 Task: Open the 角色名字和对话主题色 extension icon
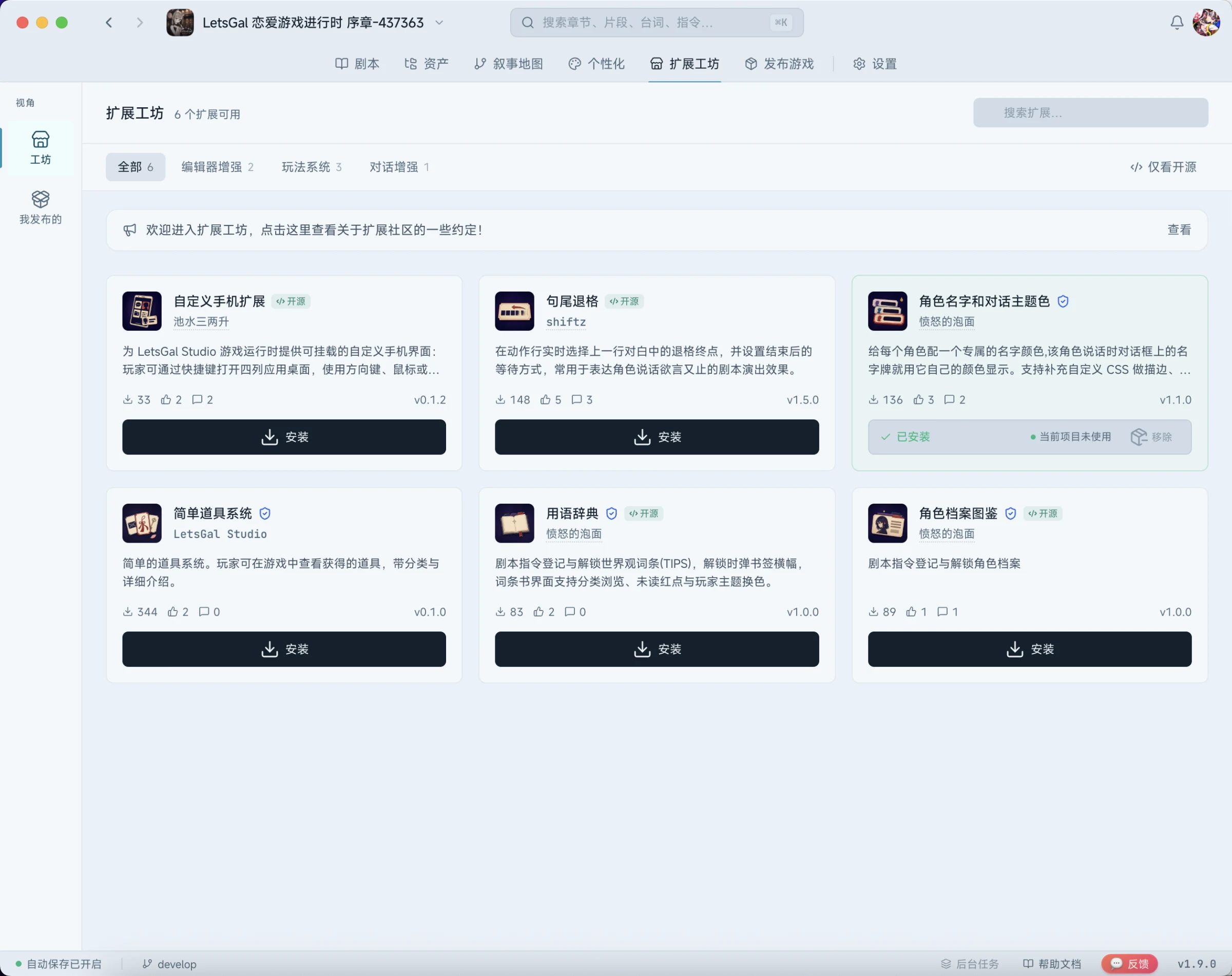click(888, 312)
